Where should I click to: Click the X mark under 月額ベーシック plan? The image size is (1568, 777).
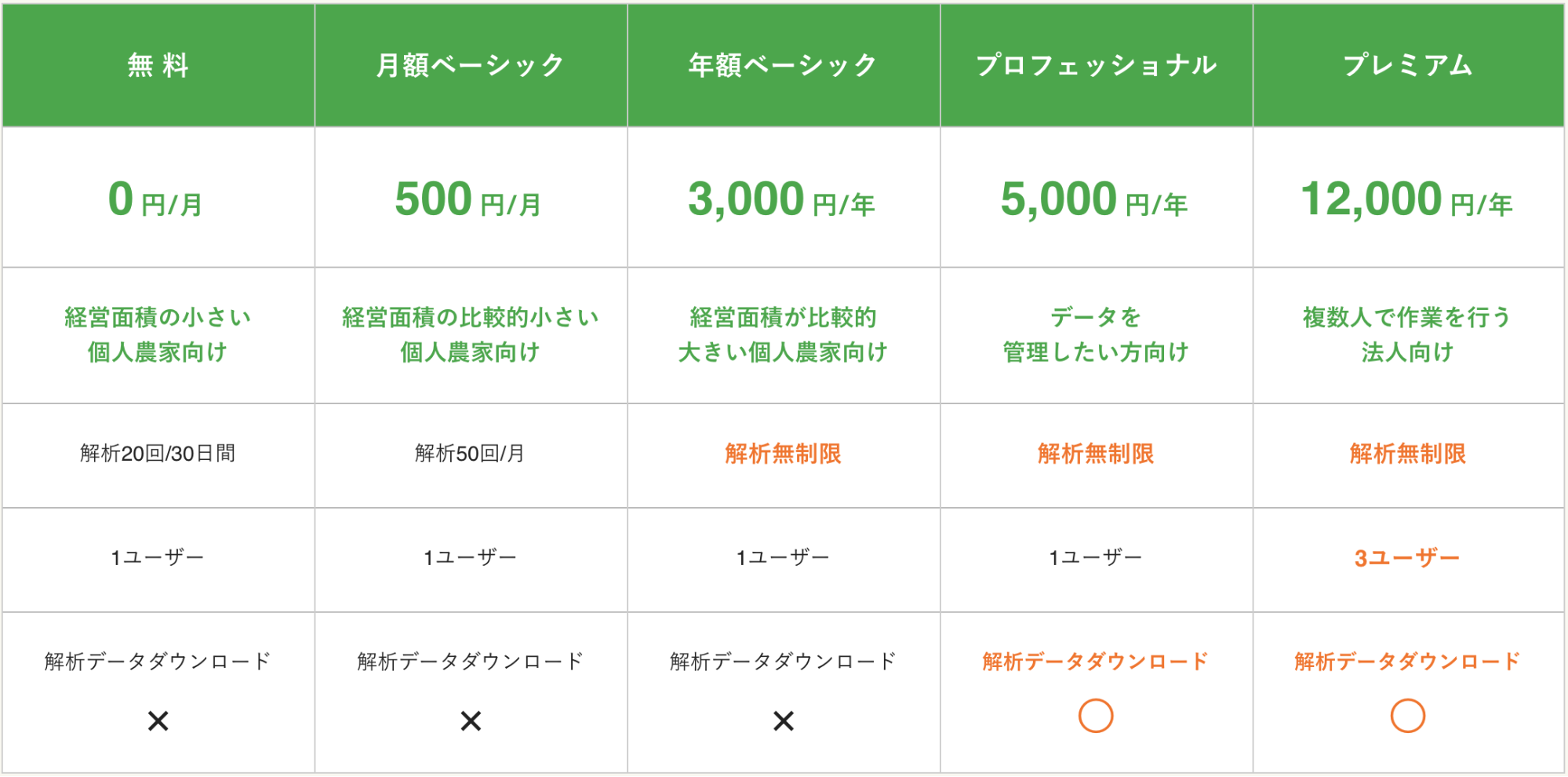471,720
